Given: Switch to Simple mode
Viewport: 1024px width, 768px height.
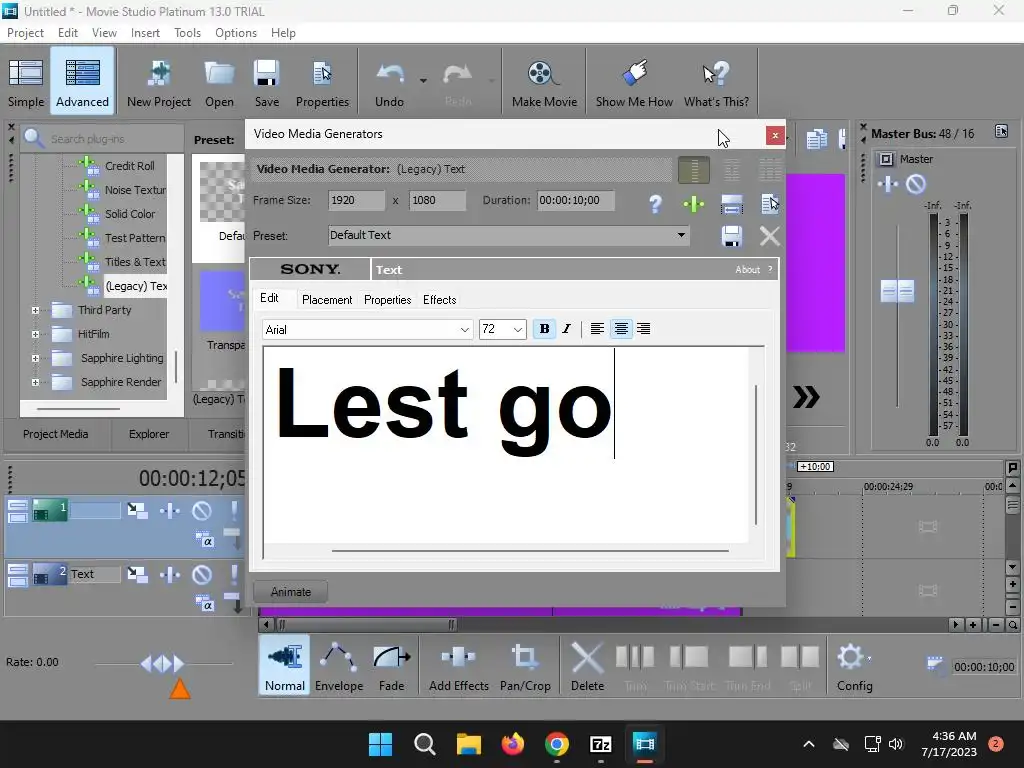Looking at the screenshot, I should 25,81.
